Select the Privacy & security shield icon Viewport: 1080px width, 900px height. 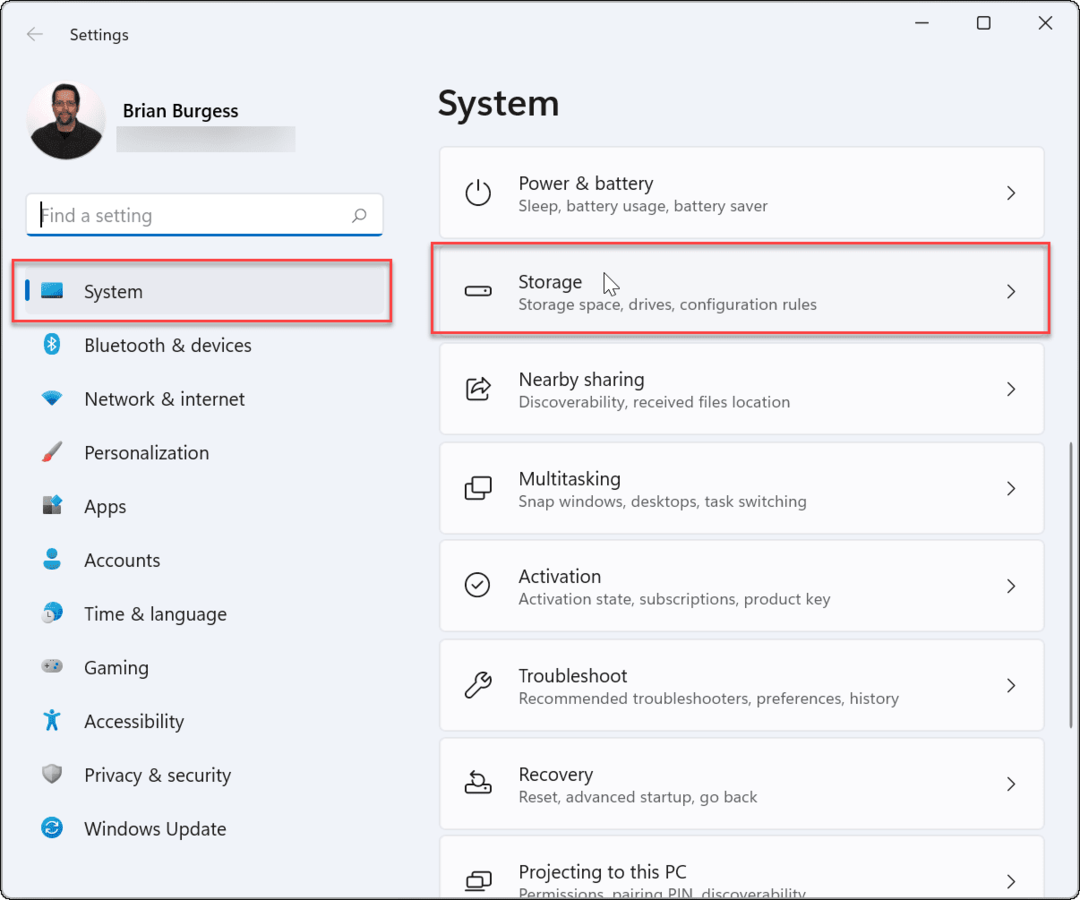pos(52,775)
